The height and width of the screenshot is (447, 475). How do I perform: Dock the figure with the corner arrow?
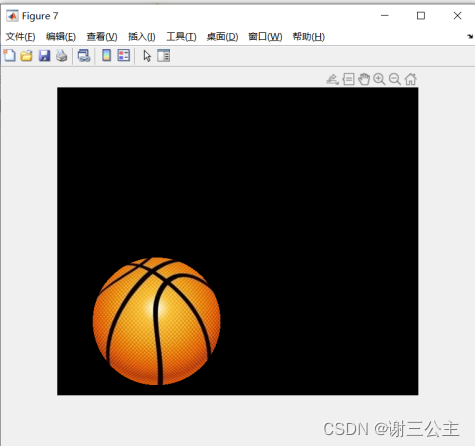[470, 36]
